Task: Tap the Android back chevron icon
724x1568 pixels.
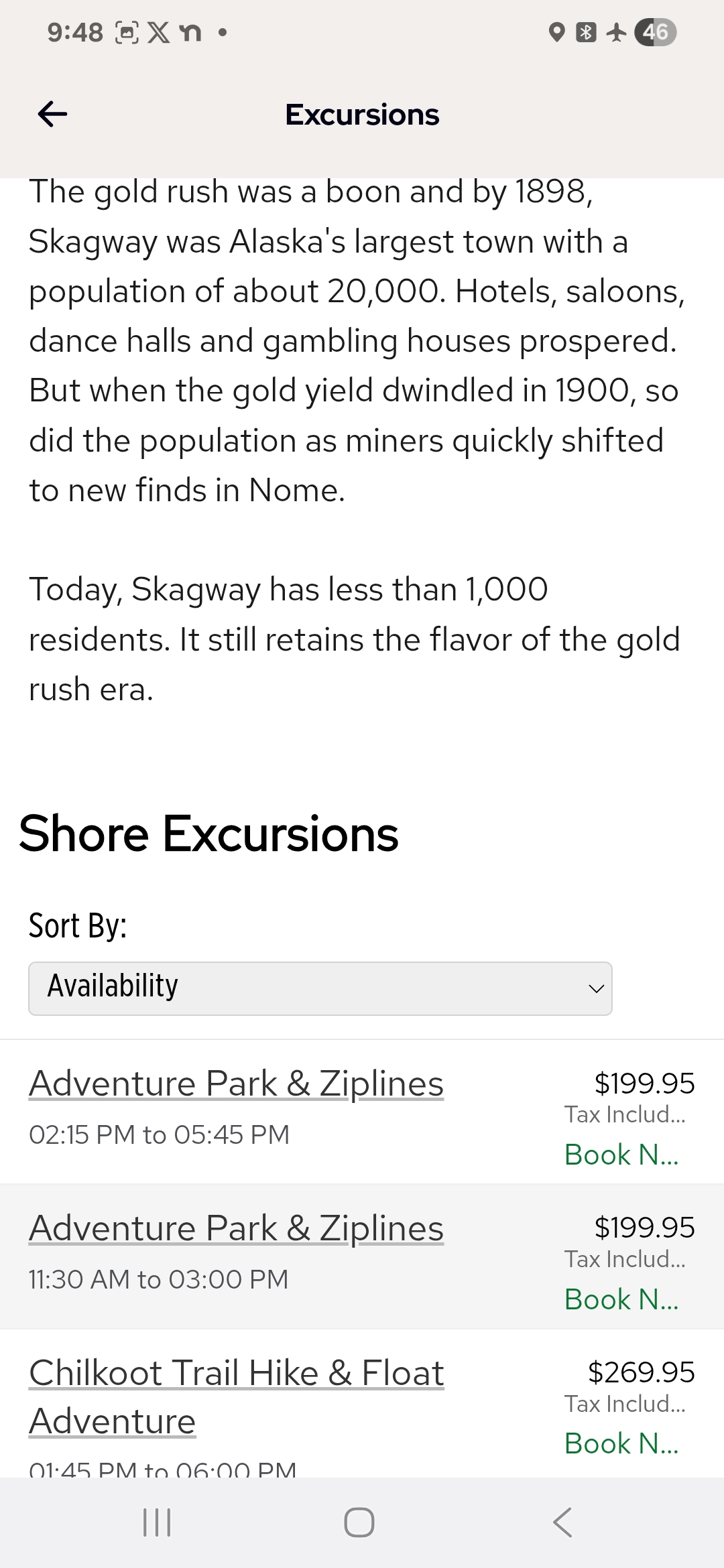Action: [x=563, y=1522]
